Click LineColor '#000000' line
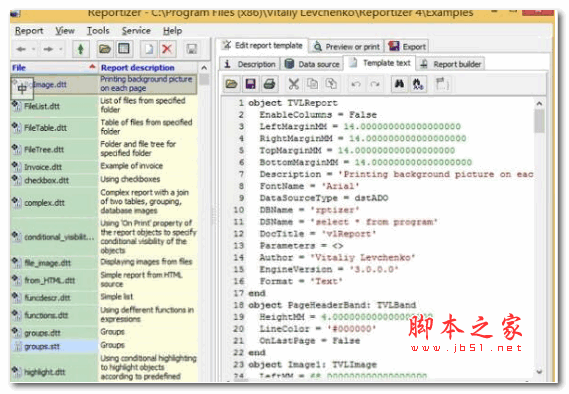 click(318, 329)
